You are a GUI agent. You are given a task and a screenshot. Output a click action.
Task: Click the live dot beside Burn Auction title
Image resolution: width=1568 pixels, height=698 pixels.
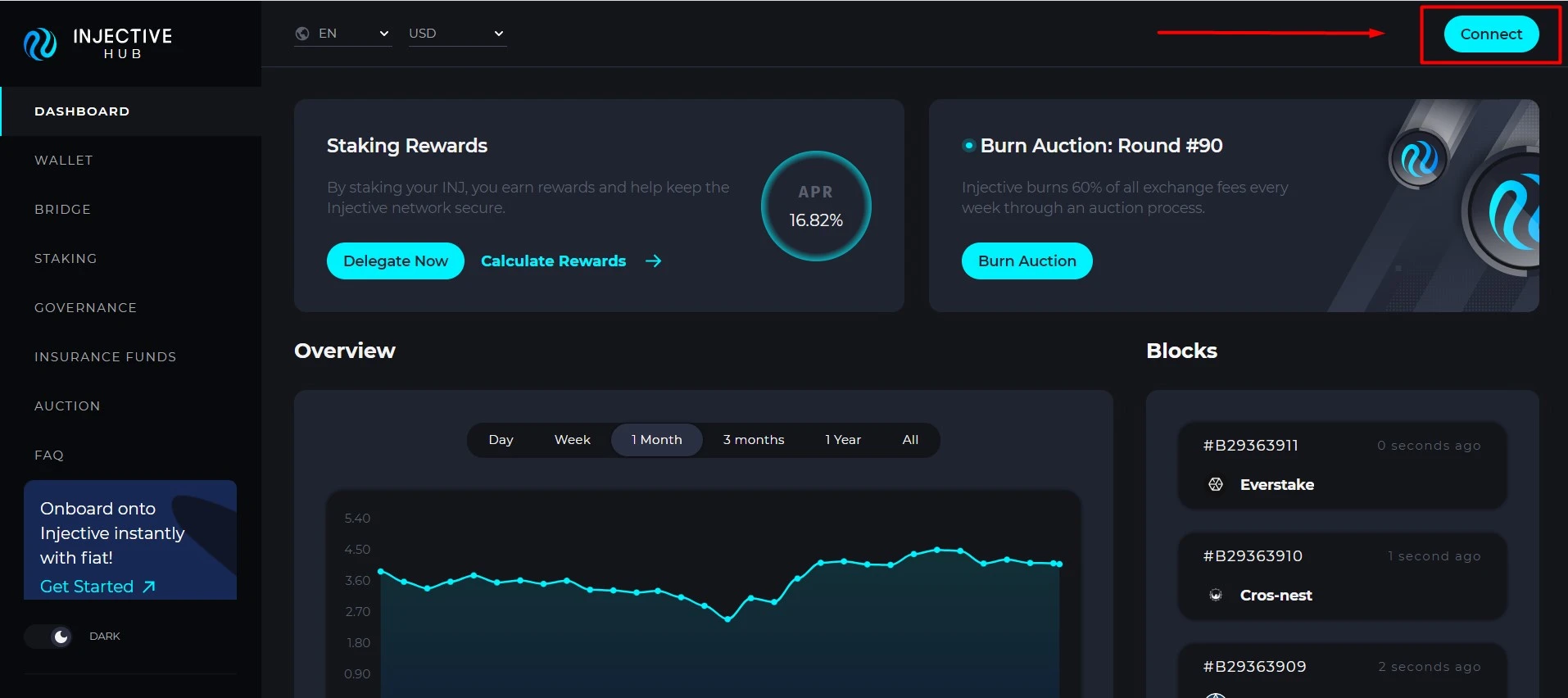click(969, 146)
